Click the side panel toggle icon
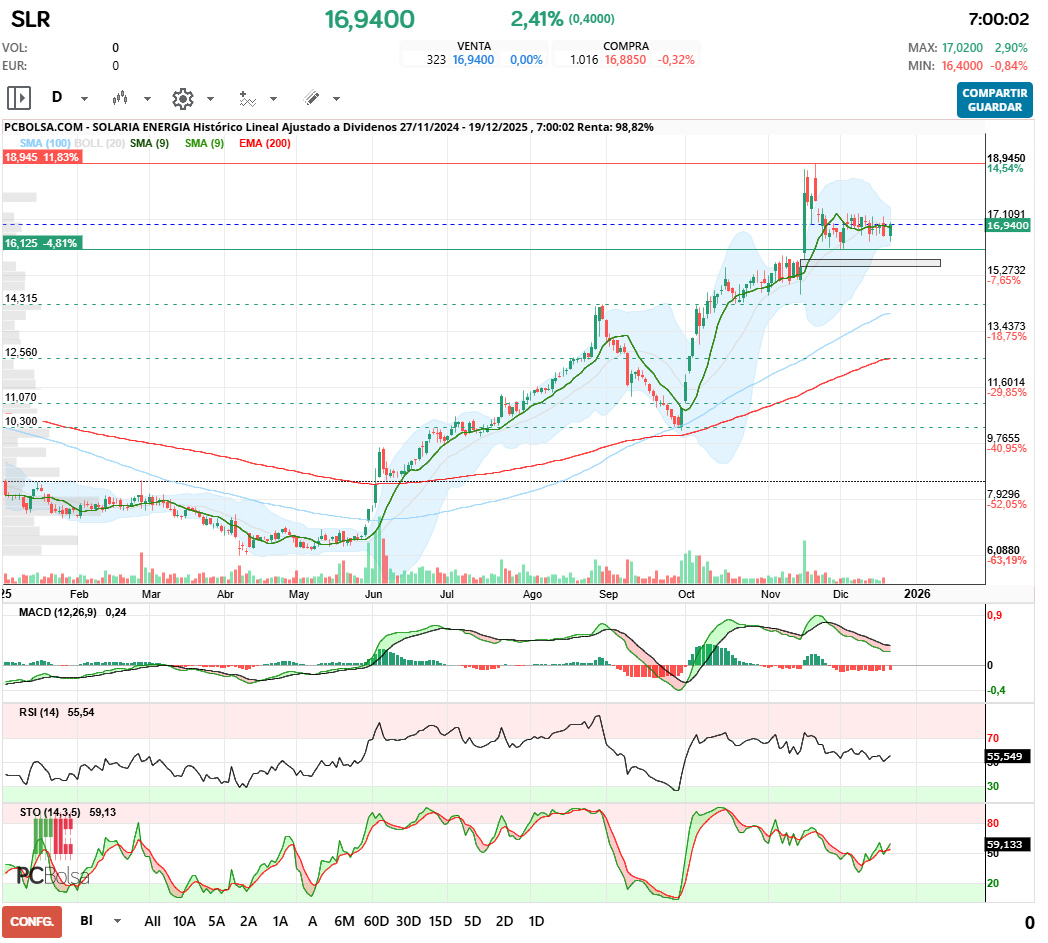The height and width of the screenshot is (943, 1048). point(19,98)
